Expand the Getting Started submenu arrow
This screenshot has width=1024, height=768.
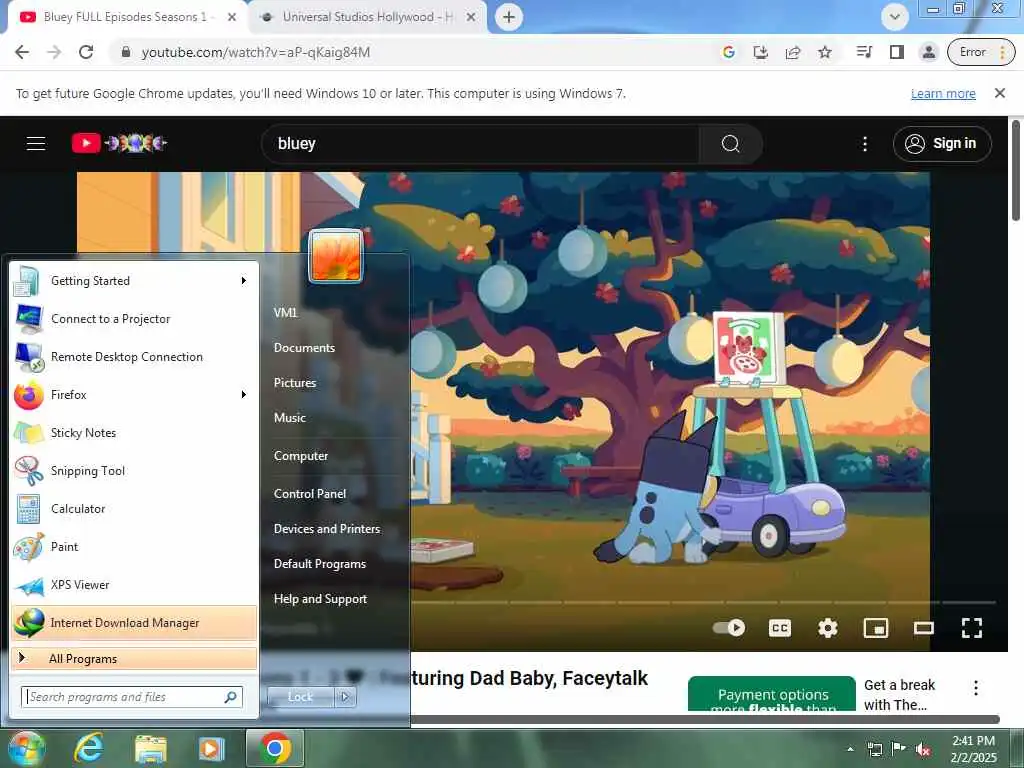coord(244,281)
